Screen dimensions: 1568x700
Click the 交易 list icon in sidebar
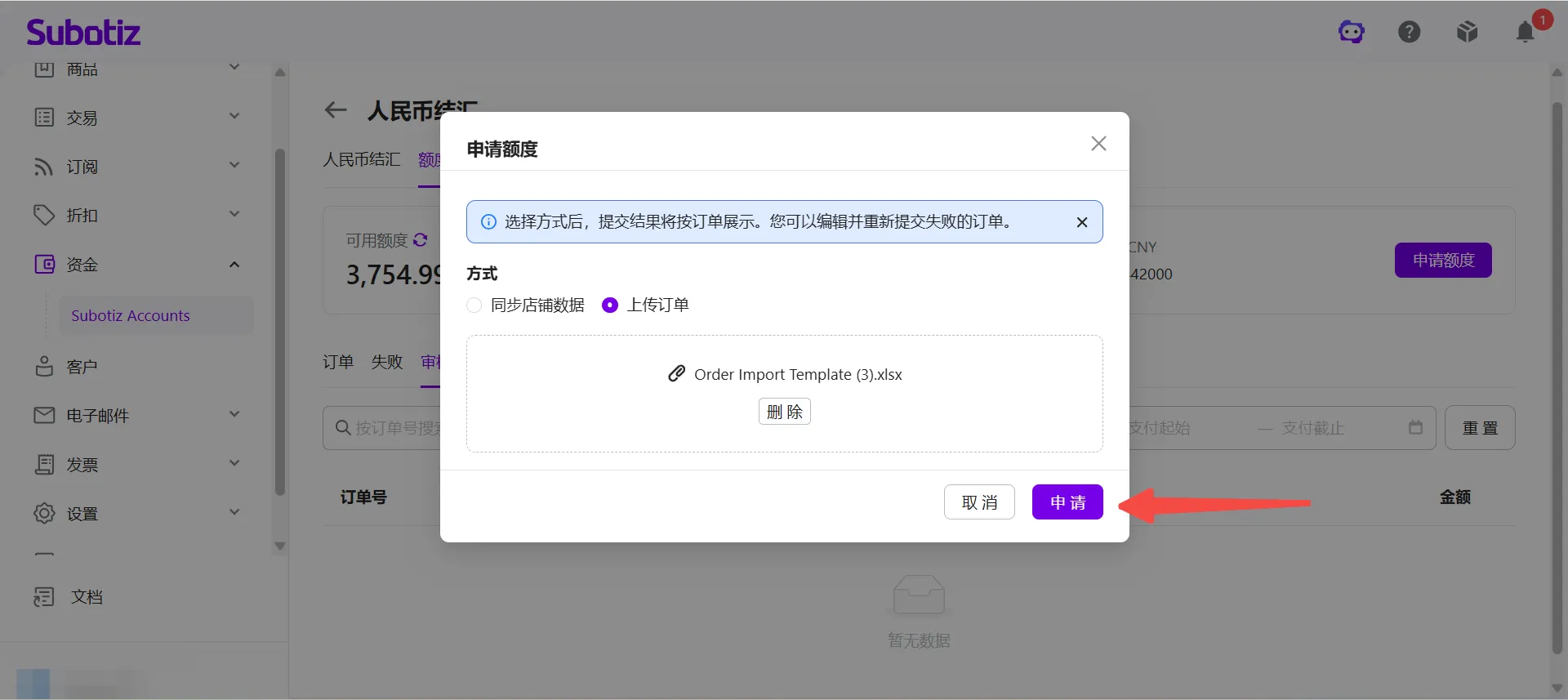tap(44, 117)
